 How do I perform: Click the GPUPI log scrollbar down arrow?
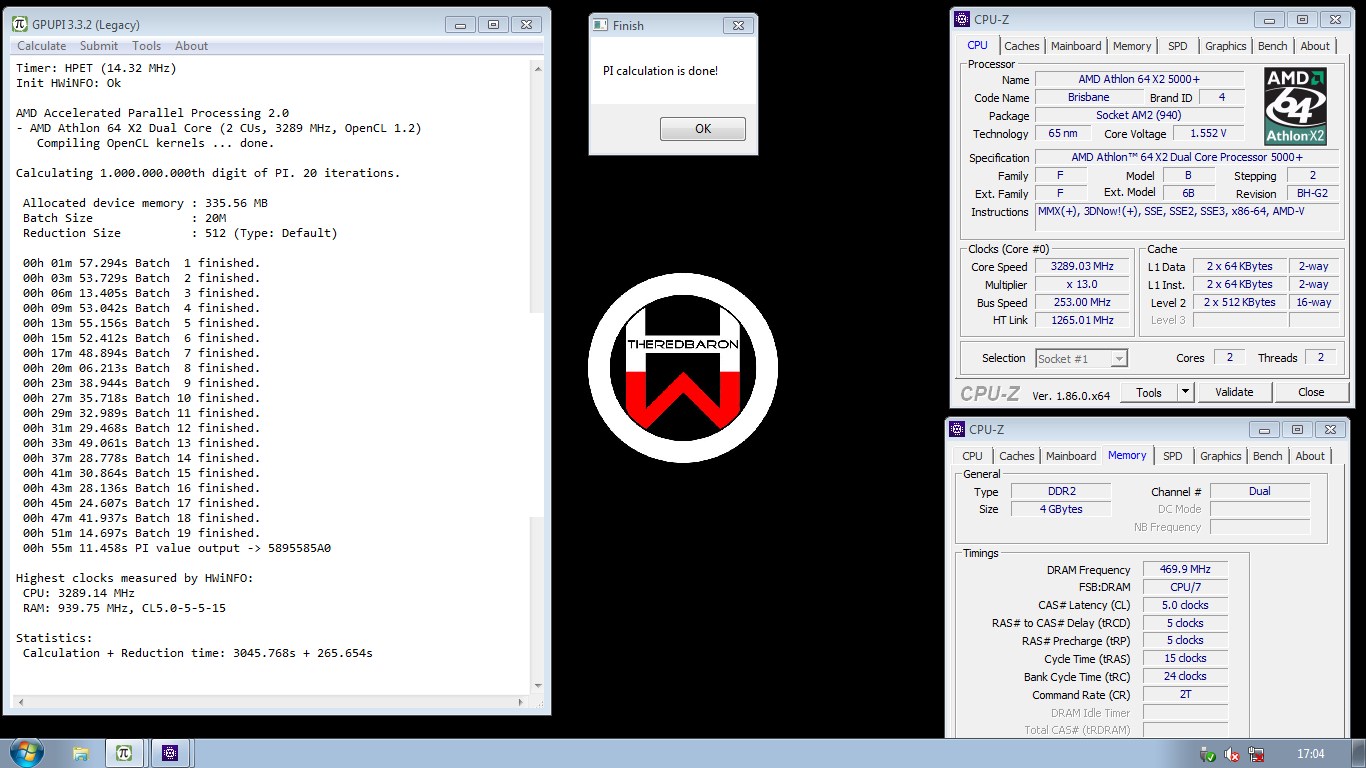(x=540, y=685)
